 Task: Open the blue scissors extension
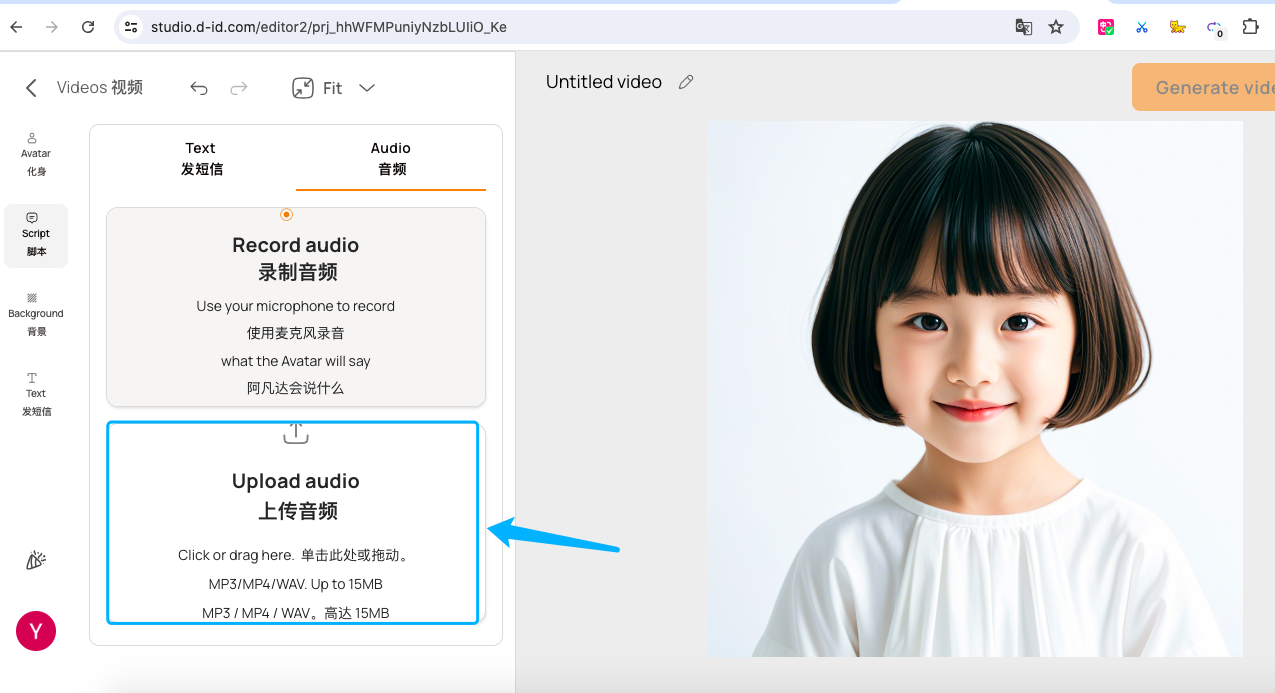pyautogui.click(x=1141, y=27)
